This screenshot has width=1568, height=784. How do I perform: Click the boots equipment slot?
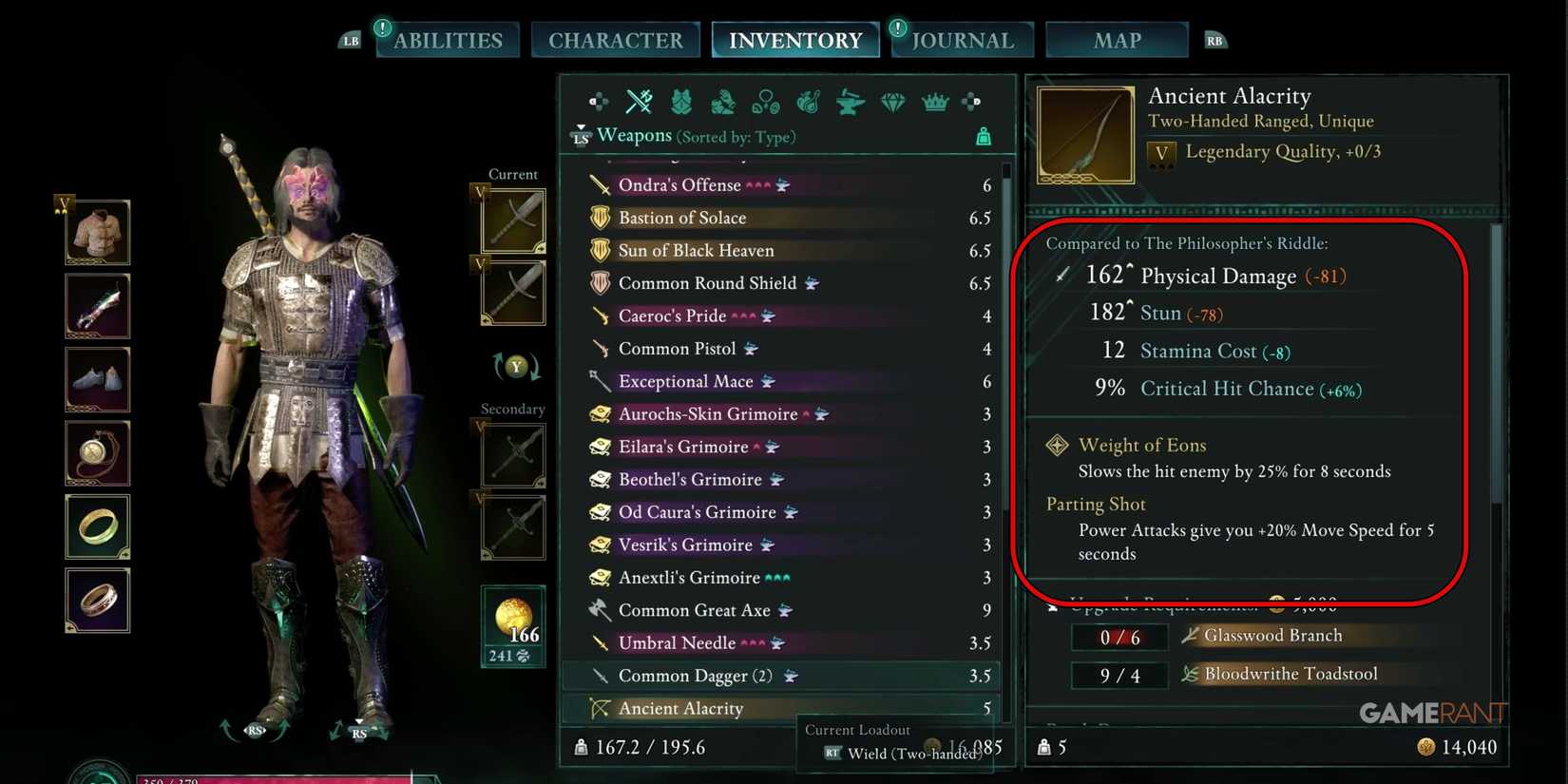click(97, 379)
